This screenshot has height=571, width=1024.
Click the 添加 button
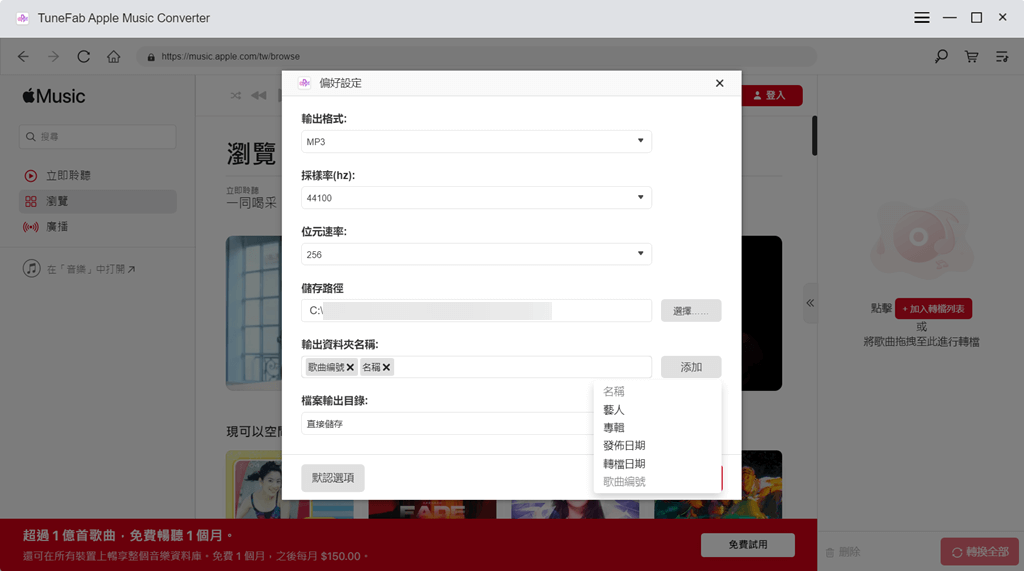[691, 367]
